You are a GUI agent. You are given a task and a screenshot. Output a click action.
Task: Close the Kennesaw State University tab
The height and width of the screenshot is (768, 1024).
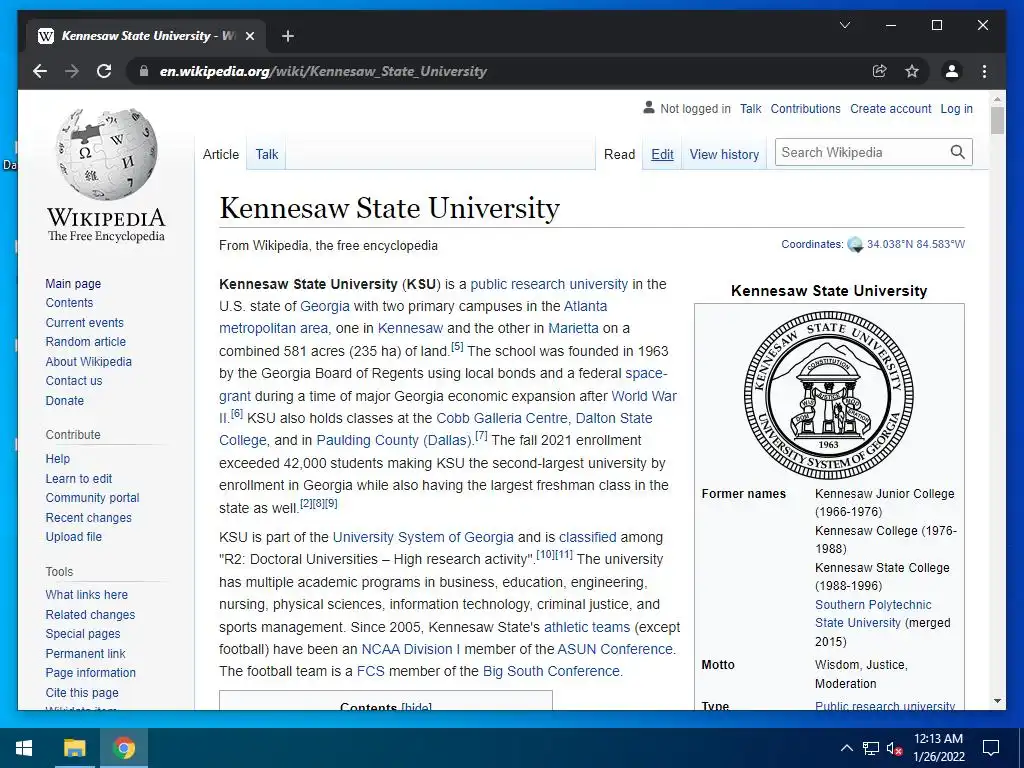point(249,36)
